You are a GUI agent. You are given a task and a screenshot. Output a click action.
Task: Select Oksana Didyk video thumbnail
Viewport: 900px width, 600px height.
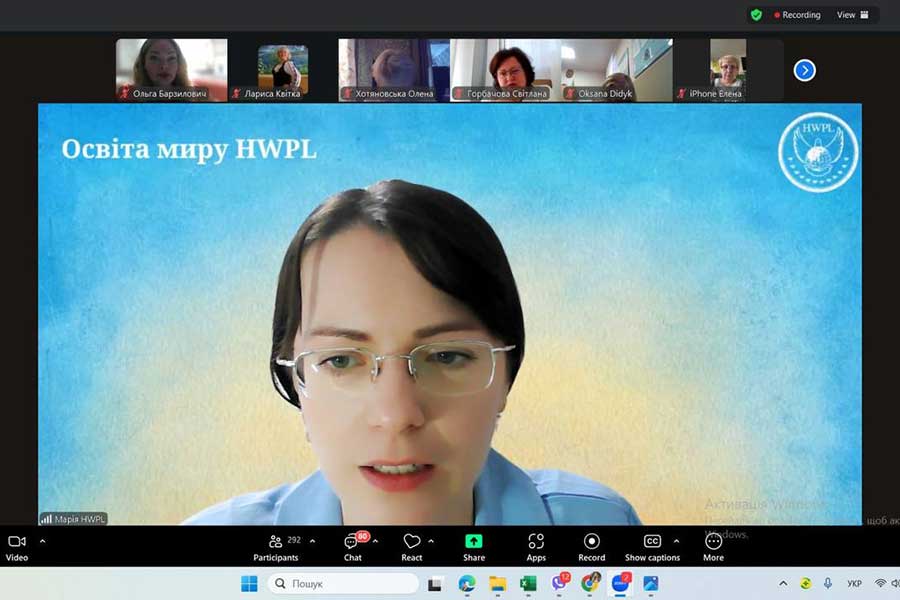(617, 70)
